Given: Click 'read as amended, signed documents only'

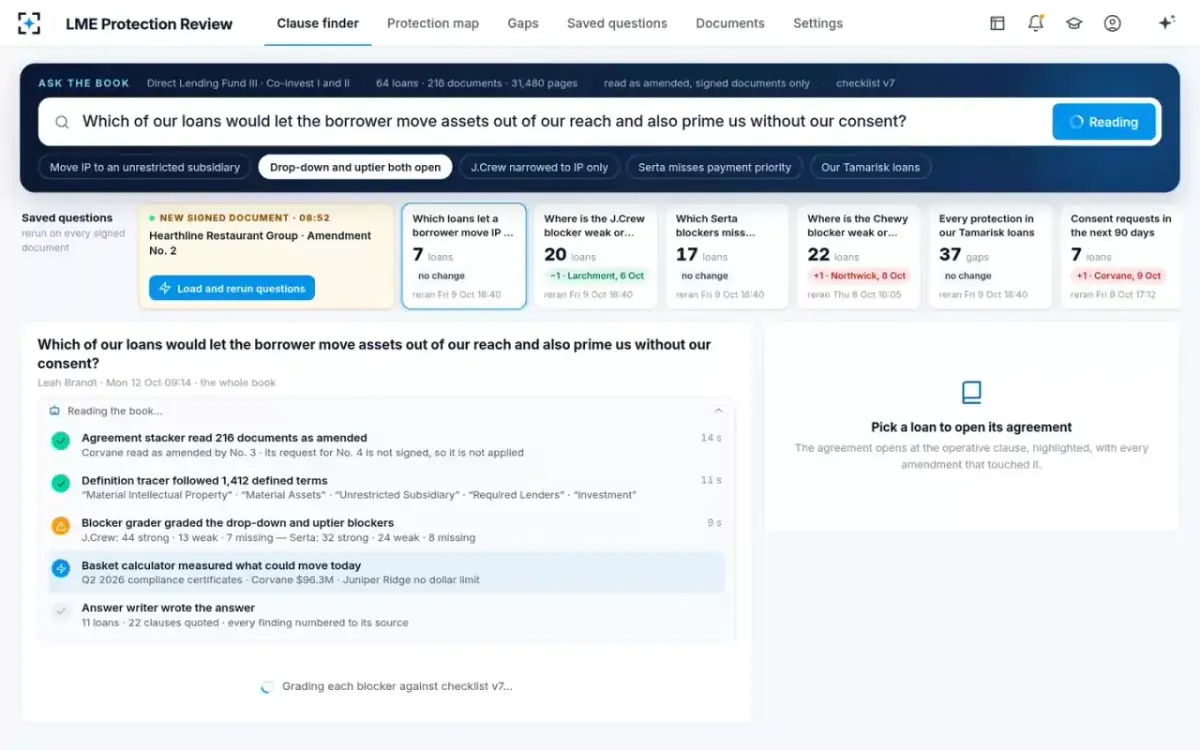Looking at the screenshot, I should (x=707, y=84).
